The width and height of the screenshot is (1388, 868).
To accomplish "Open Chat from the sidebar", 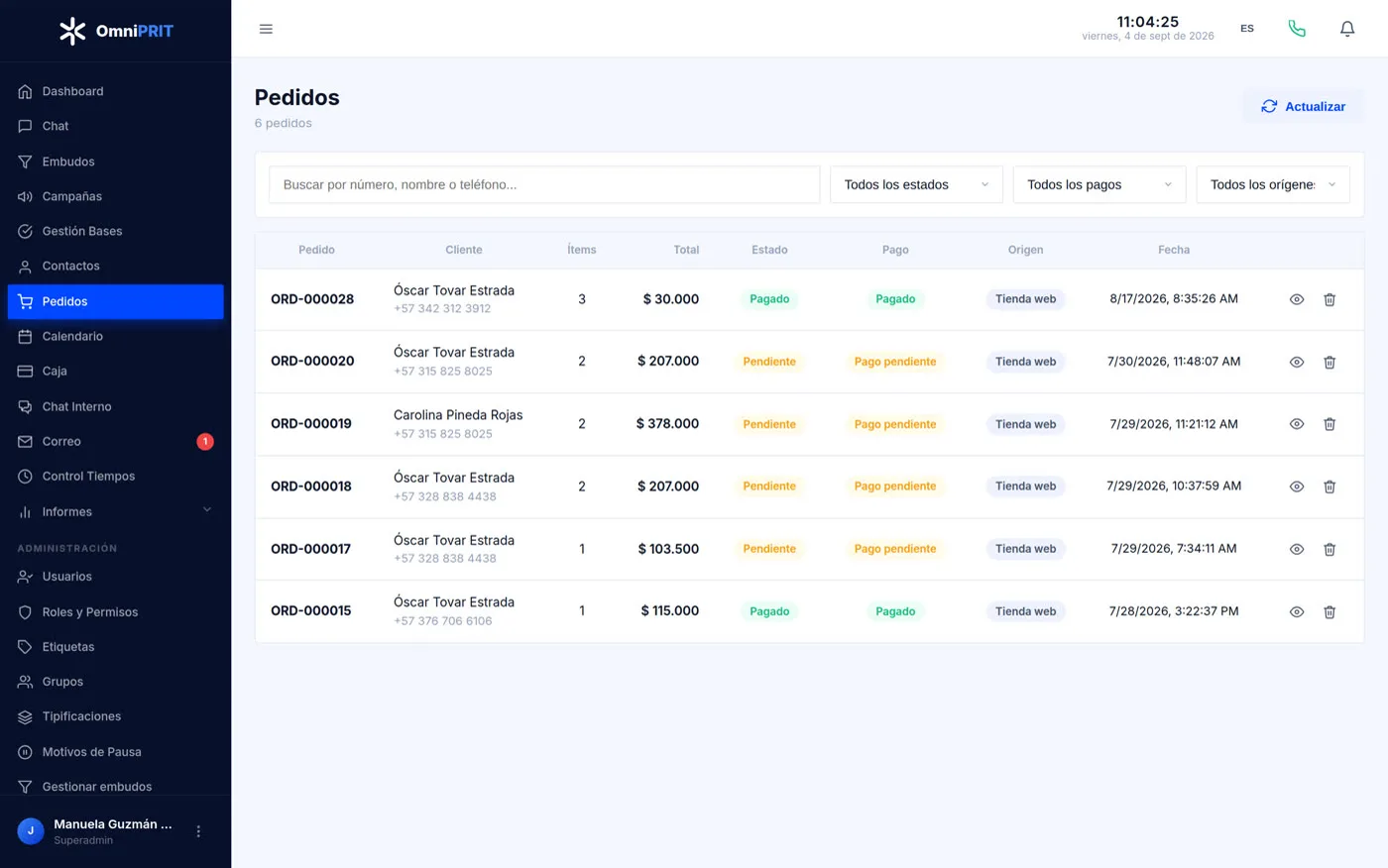I will [115, 126].
